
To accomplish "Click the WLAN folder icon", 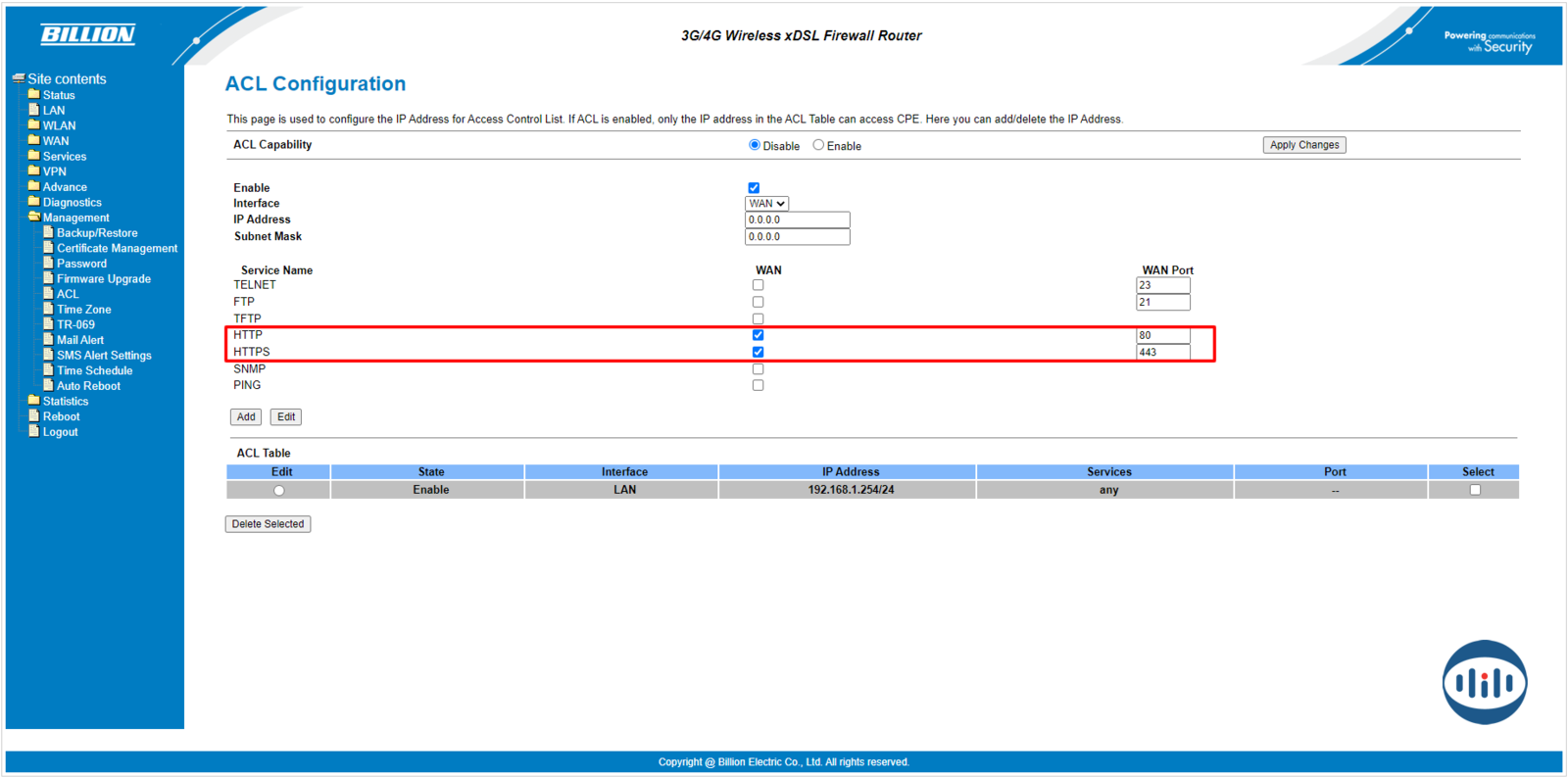I will [33, 125].
